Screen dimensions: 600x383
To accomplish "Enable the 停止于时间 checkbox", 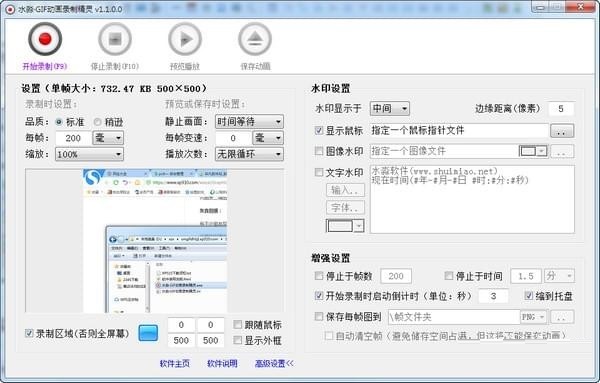I will pos(449,275).
